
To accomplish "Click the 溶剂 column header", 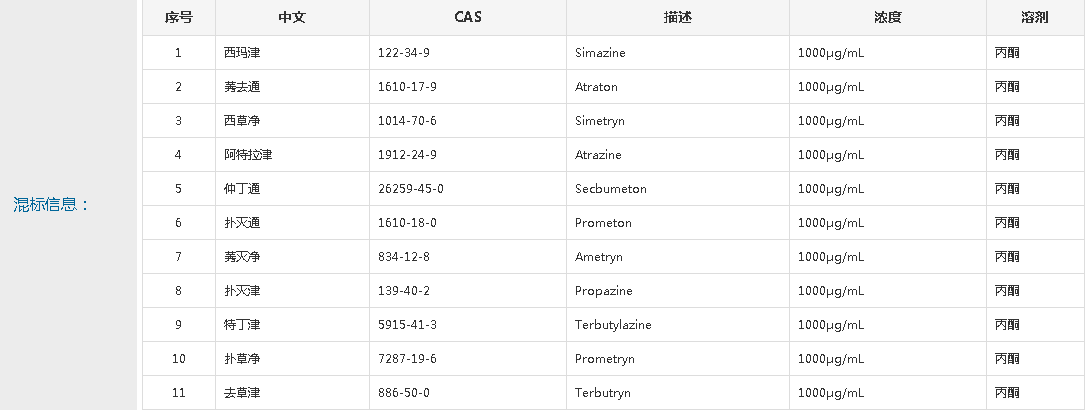I will [1035, 18].
